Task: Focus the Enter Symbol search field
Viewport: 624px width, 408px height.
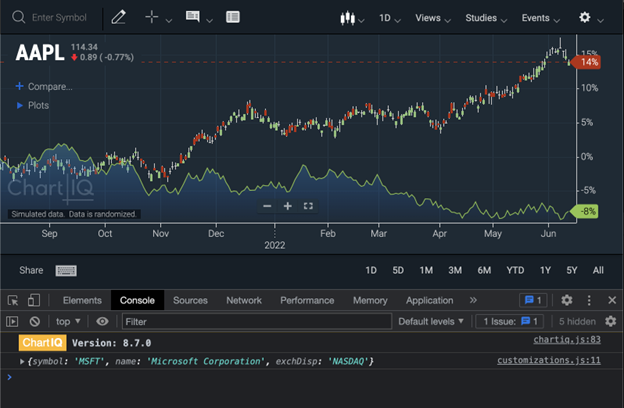Action: (59, 18)
